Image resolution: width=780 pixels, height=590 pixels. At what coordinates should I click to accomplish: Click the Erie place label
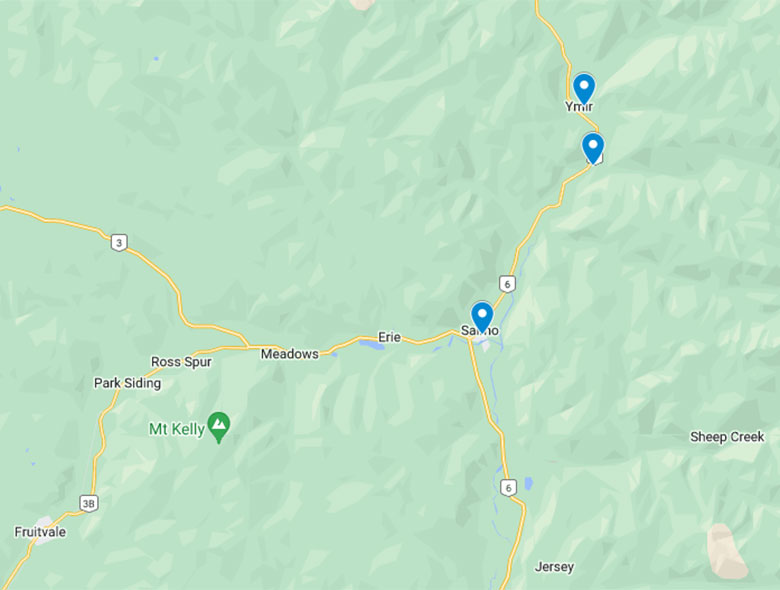coord(389,337)
